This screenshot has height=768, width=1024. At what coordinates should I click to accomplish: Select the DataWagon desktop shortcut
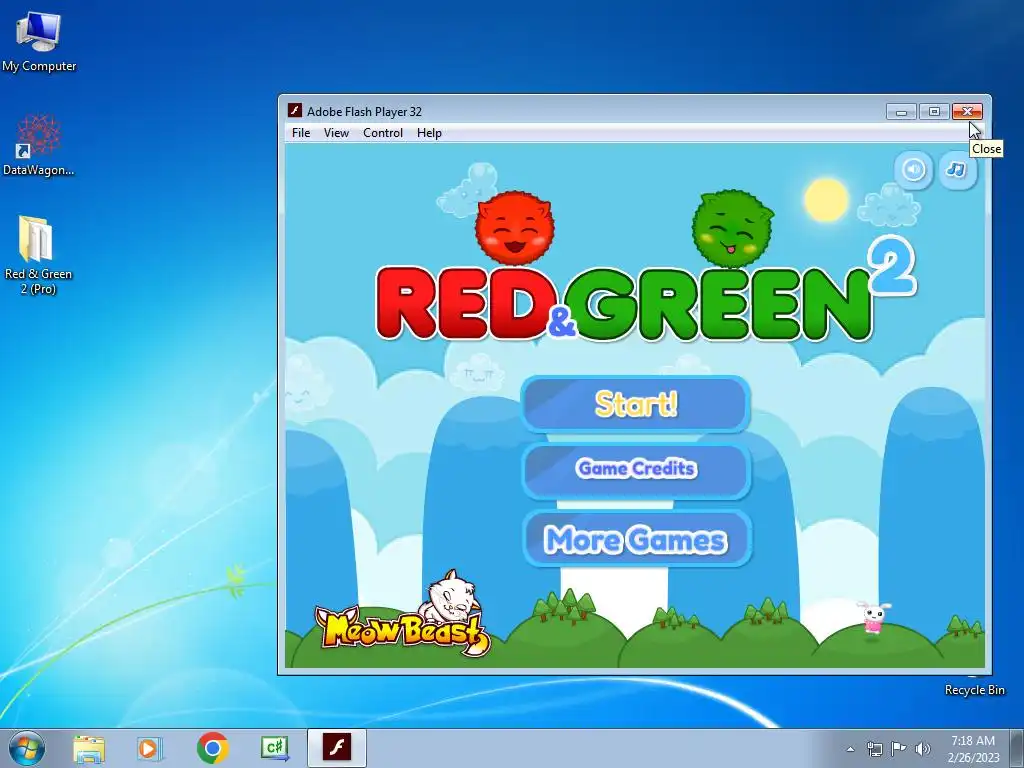39,145
